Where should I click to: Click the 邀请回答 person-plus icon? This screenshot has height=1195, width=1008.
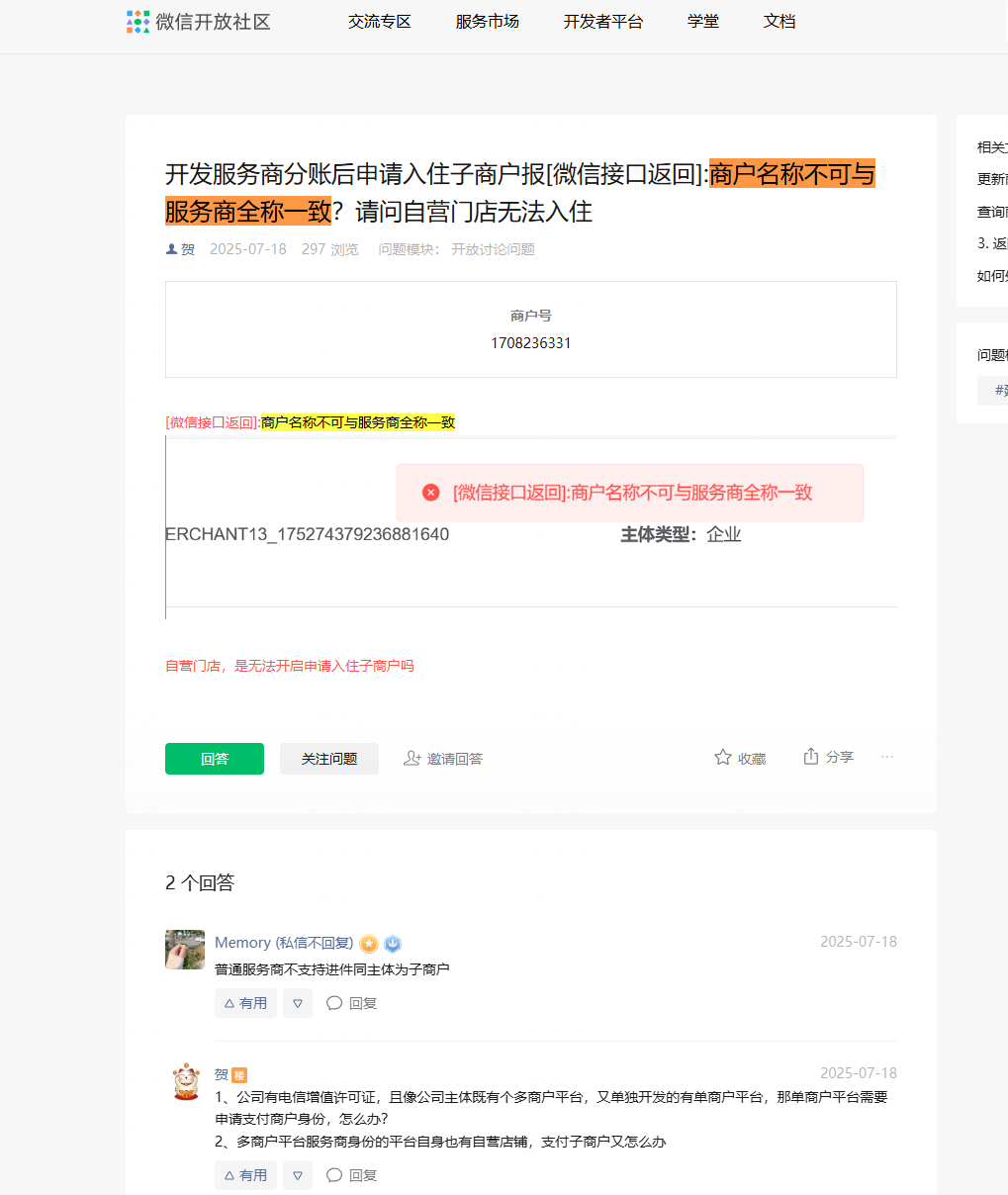(x=412, y=759)
